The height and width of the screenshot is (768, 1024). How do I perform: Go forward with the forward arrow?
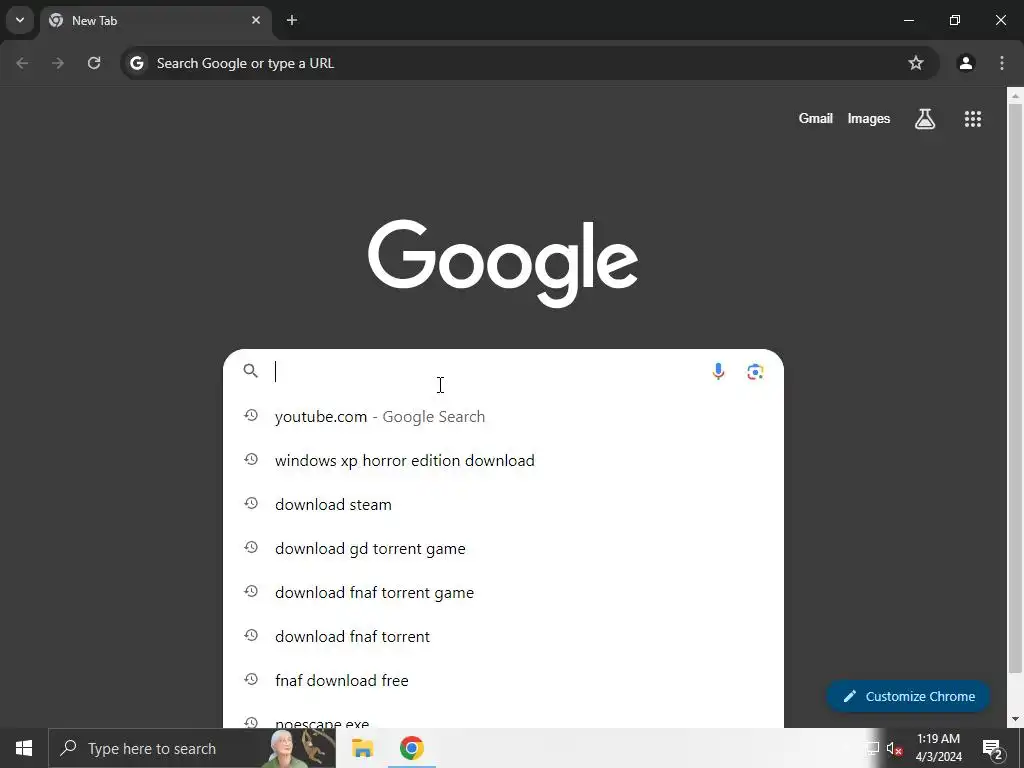(x=58, y=63)
